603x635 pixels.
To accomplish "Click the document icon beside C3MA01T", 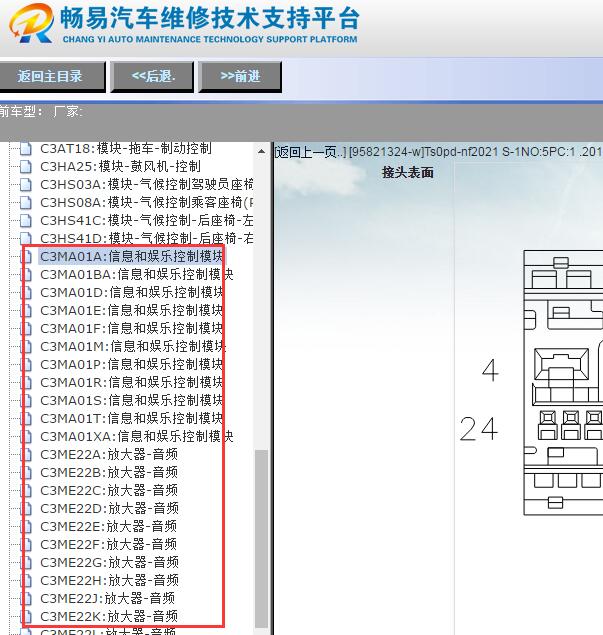I will click(x=27, y=418).
